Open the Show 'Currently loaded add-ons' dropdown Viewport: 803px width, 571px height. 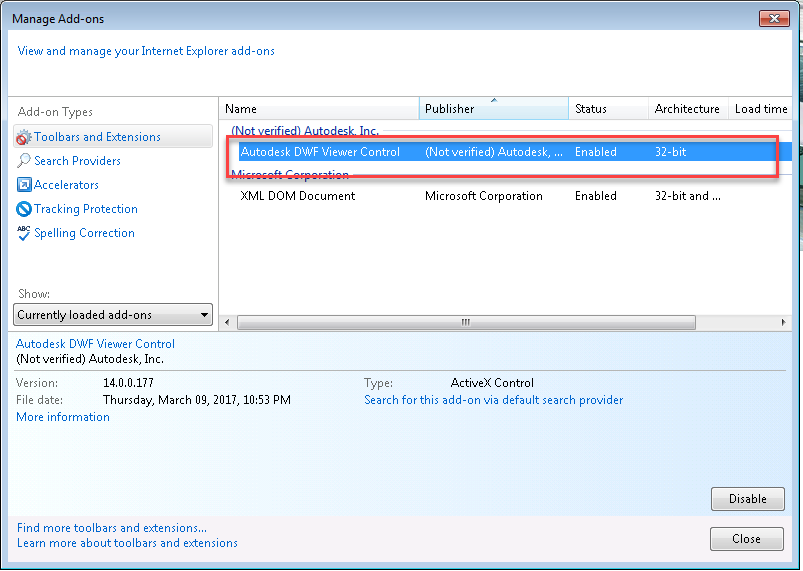tap(113, 314)
